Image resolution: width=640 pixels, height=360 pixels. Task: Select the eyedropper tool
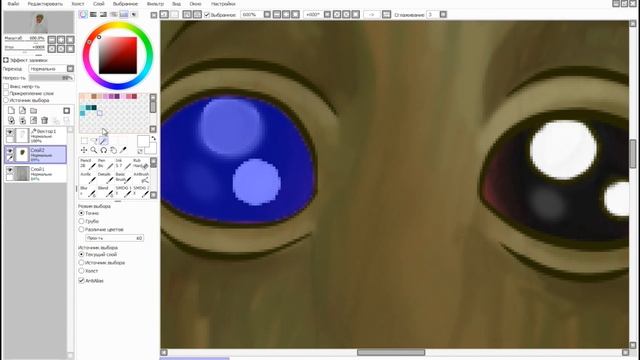pyautogui.click(x=123, y=150)
